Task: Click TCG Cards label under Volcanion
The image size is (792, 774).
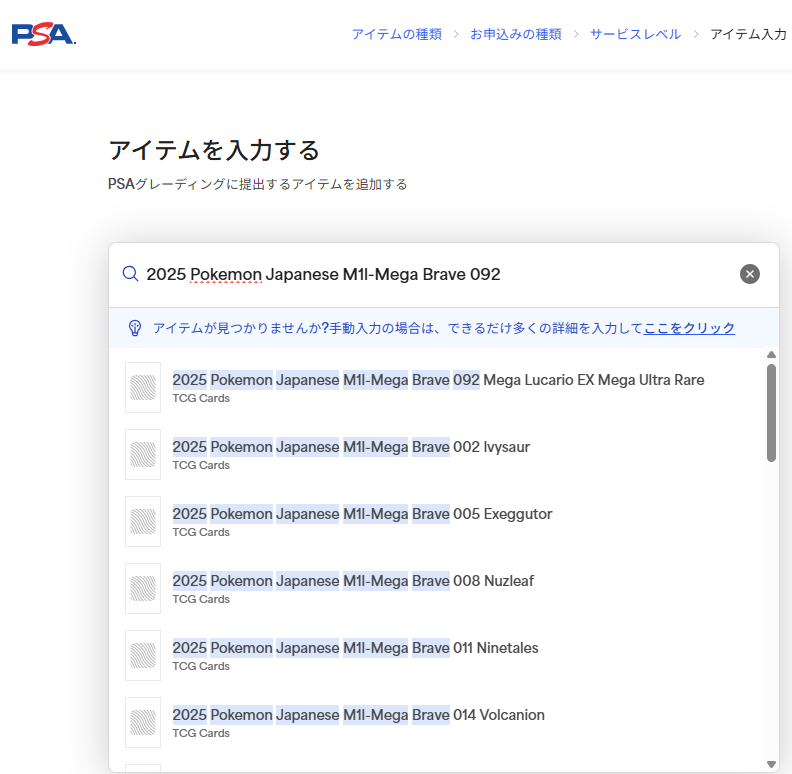Action: point(201,733)
